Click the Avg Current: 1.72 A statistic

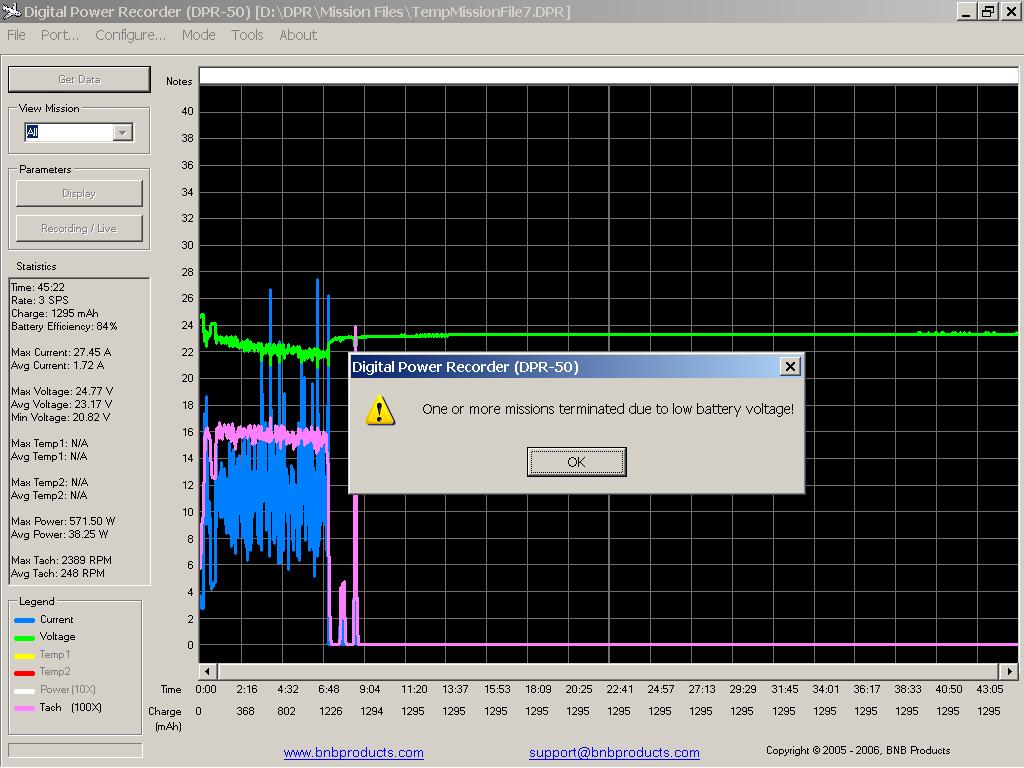[57, 366]
